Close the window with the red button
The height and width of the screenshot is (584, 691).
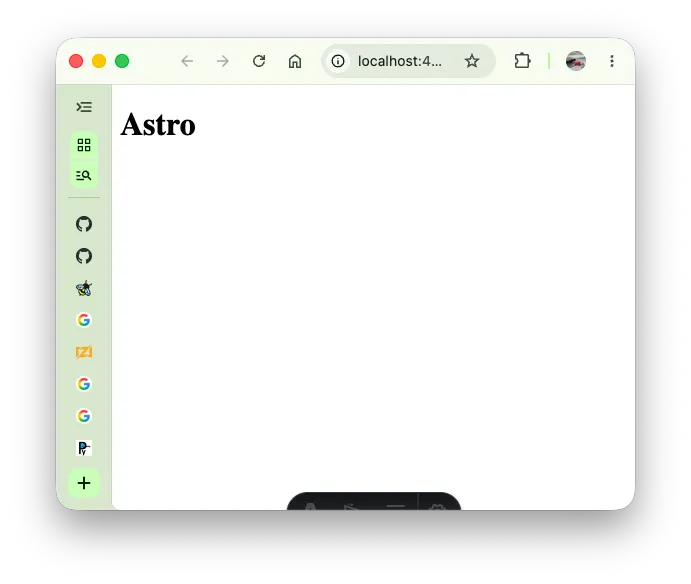tap(76, 61)
